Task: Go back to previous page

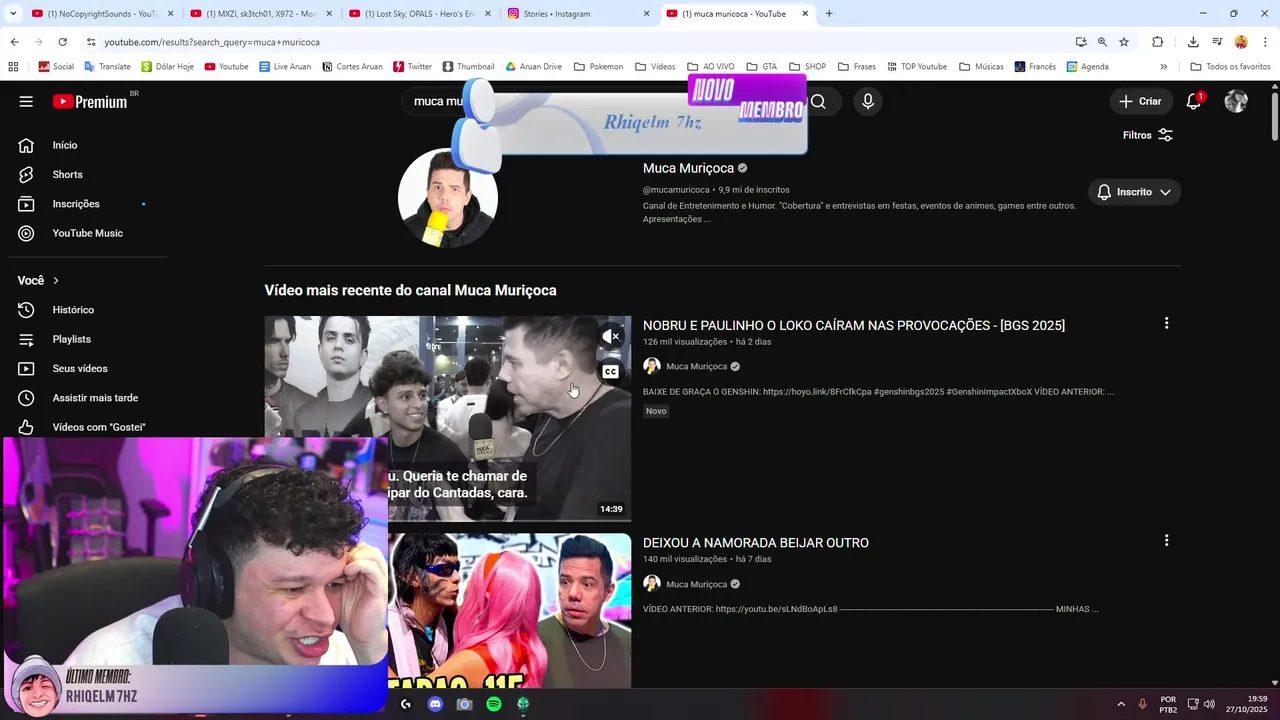Action: (14, 42)
